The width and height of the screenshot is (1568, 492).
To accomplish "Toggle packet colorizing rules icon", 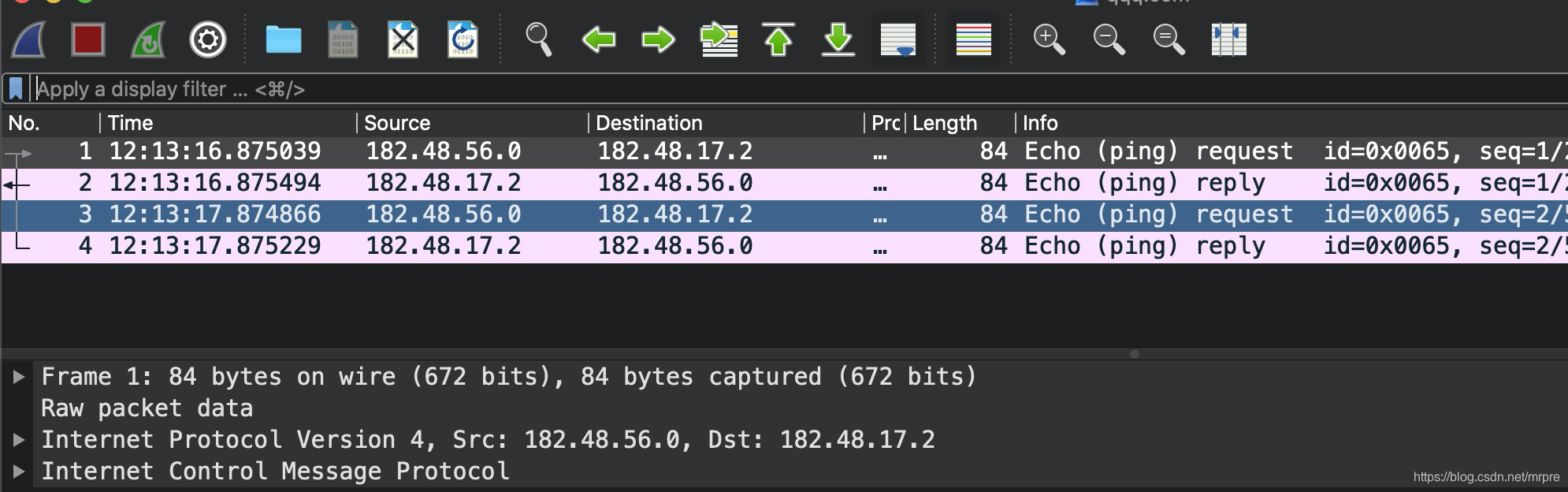I will (974, 39).
